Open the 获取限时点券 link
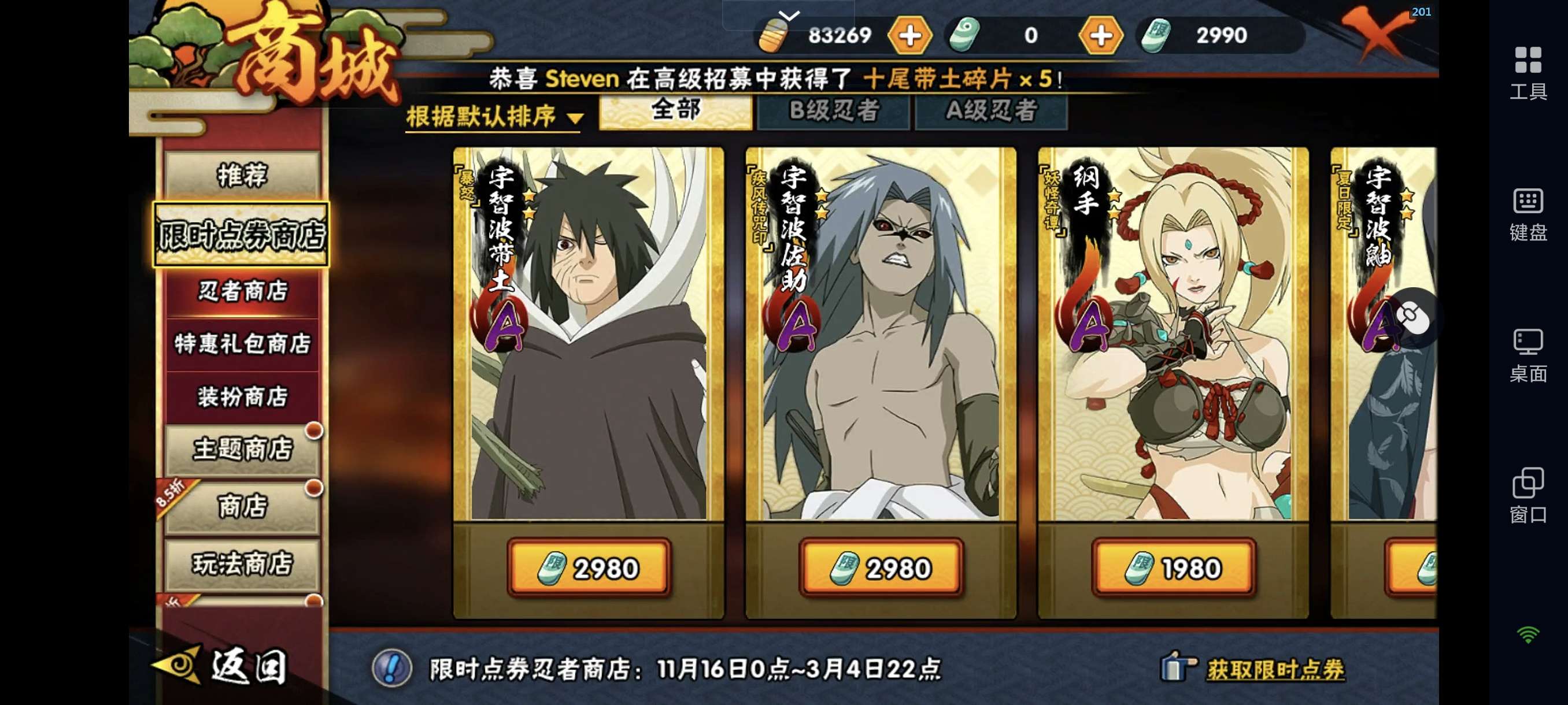Viewport: 1568px width, 705px height. click(x=1275, y=669)
